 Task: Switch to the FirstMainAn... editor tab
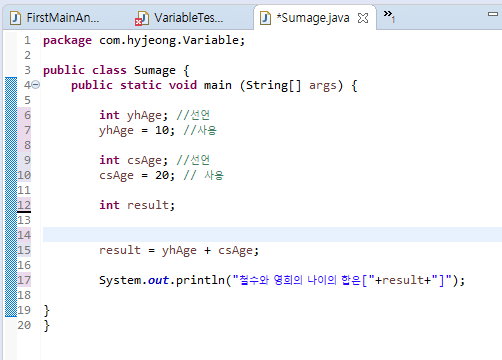point(55,18)
